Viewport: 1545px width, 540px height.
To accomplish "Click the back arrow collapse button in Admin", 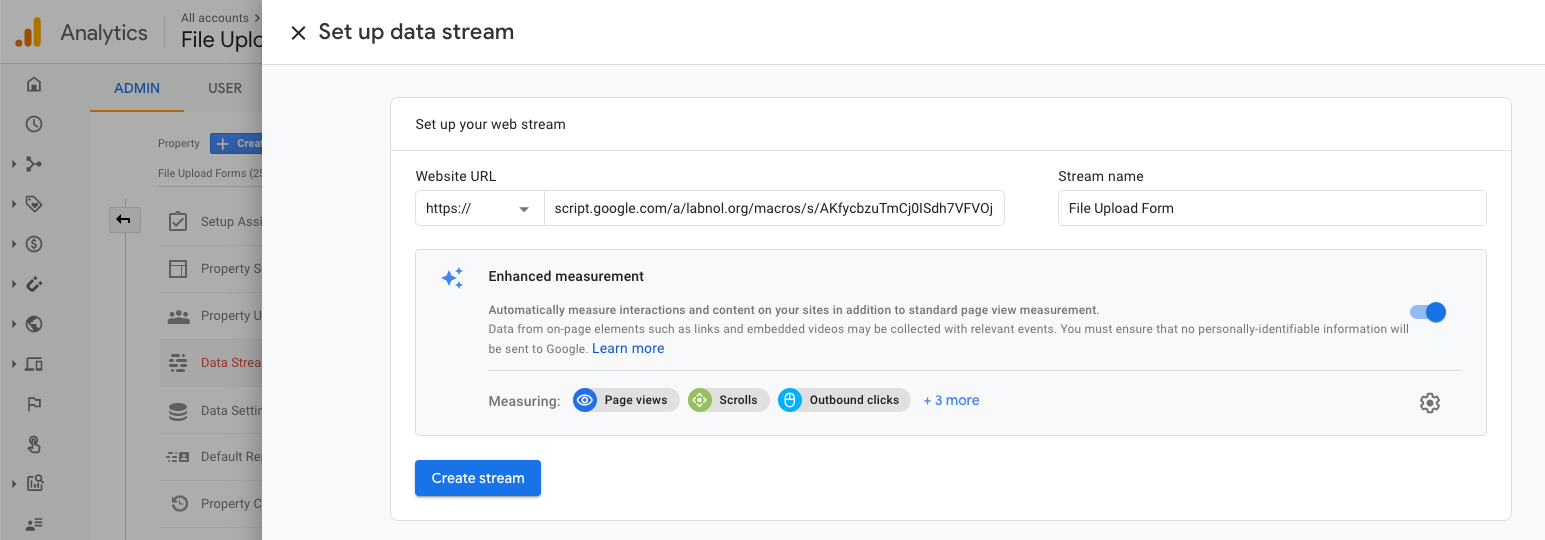I will click(124, 219).
